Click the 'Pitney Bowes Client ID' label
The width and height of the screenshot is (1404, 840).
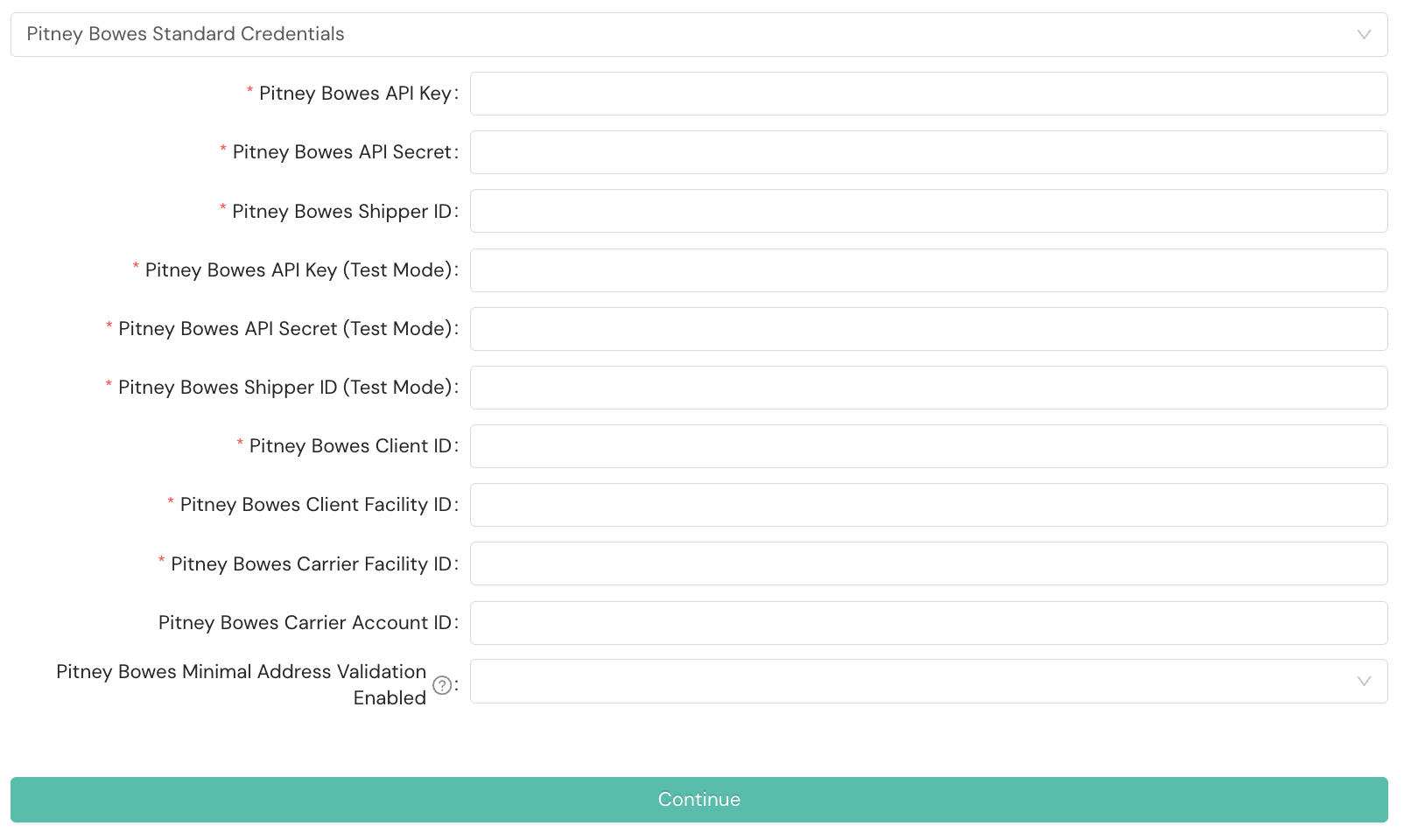click(351, 446)
